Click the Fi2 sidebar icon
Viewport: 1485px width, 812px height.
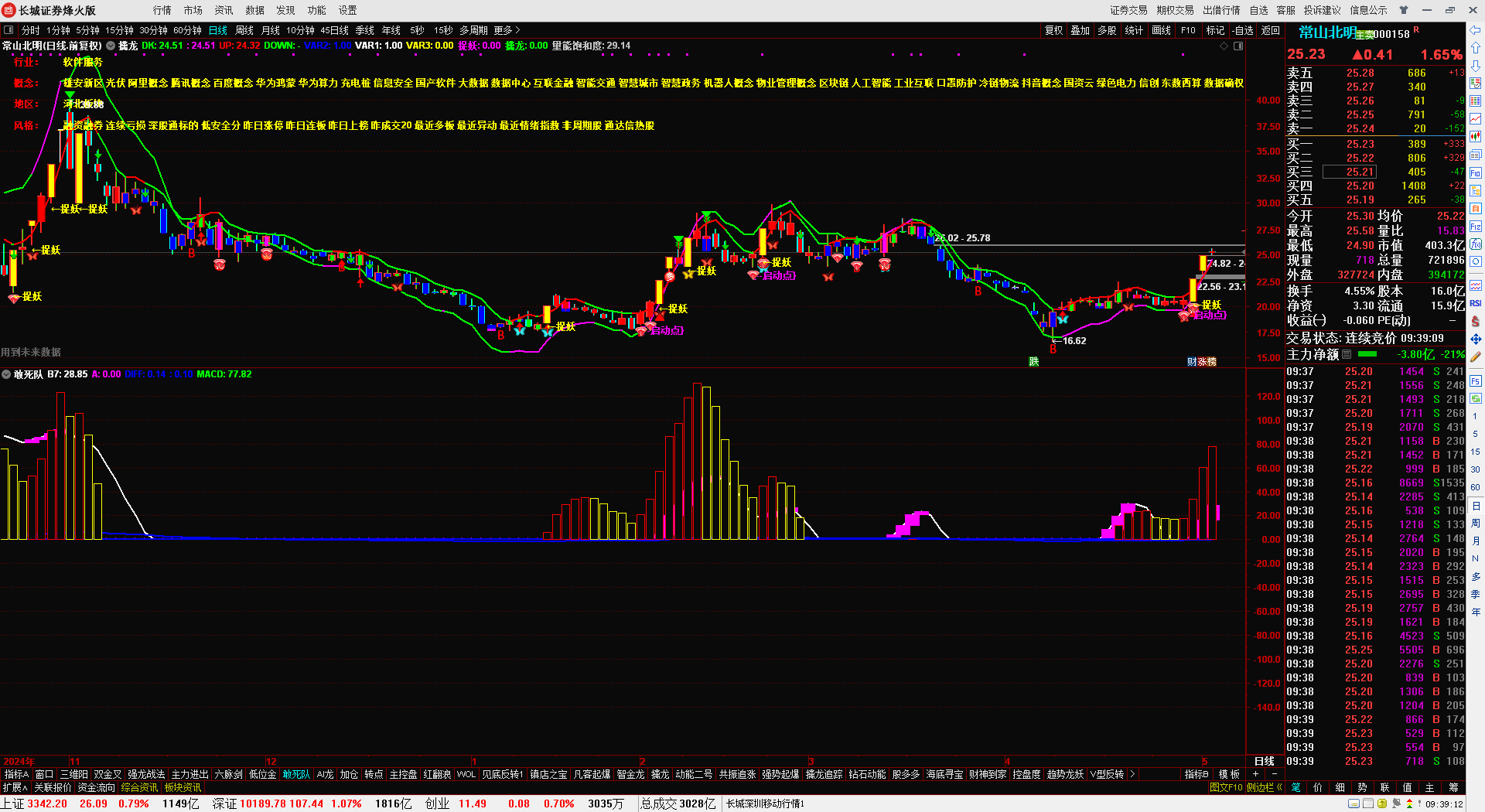tap(1476, 227)
